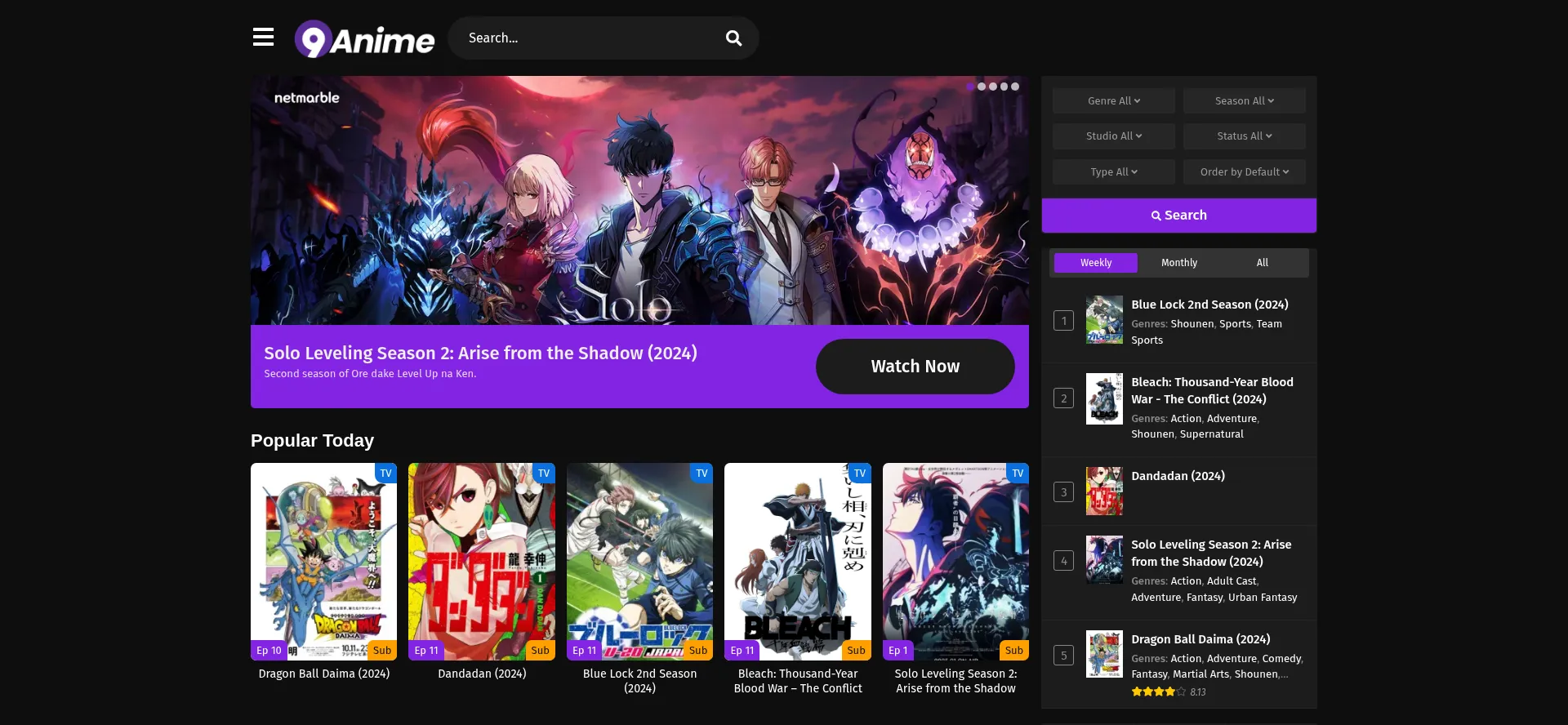Open Bleach Thousand-Year Blood War poster card
This screenshot has height=725, width=1568.
[x=798, y=562]
